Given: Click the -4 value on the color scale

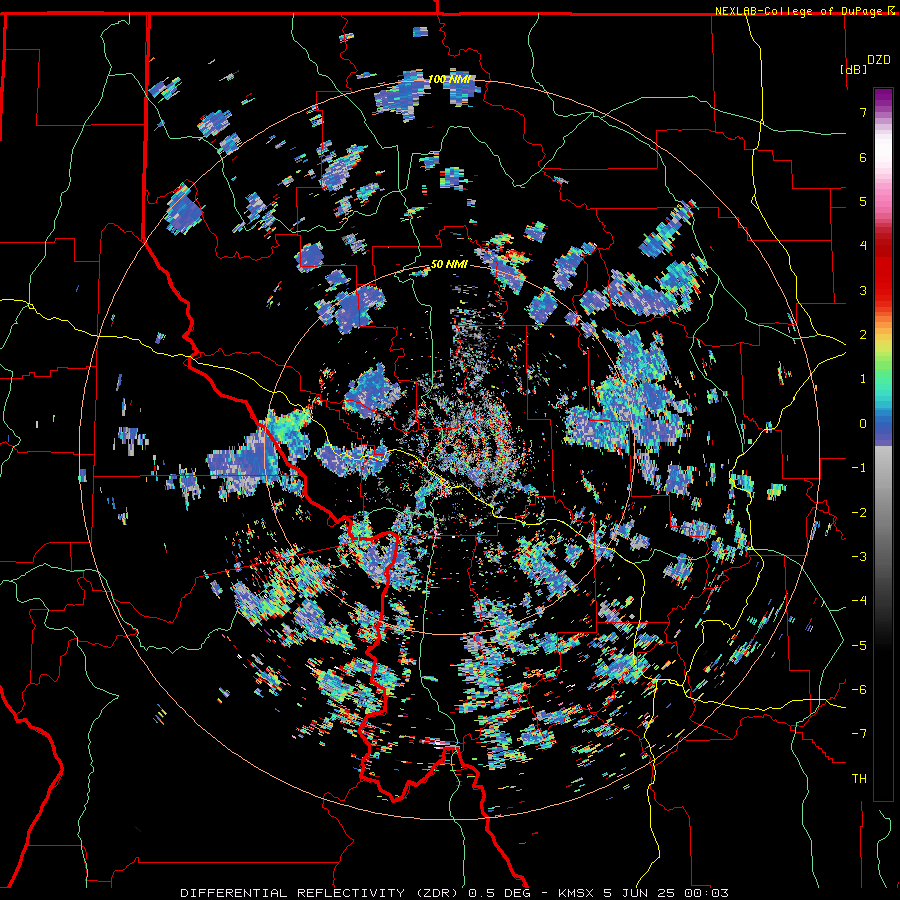Looking at the screenshot, I should tap(859, 601).
